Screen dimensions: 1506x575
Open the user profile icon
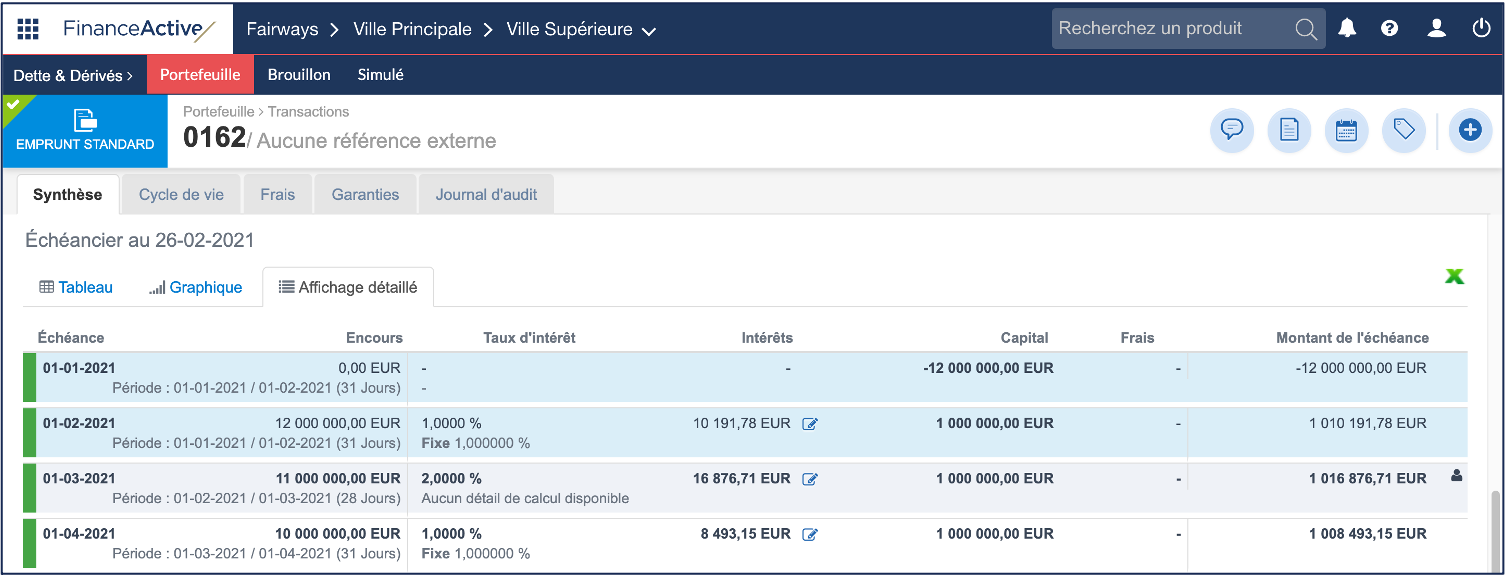pos(1436,29)
